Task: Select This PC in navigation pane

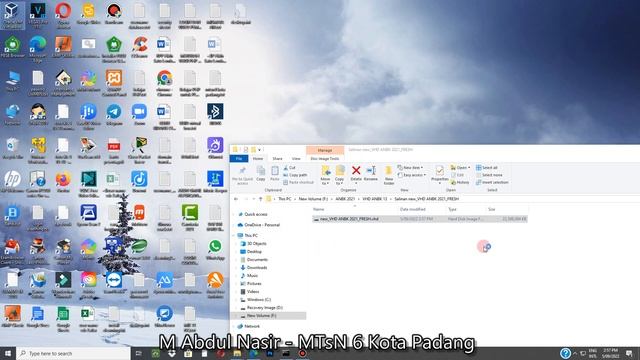Action: click(x=251, y=236)
